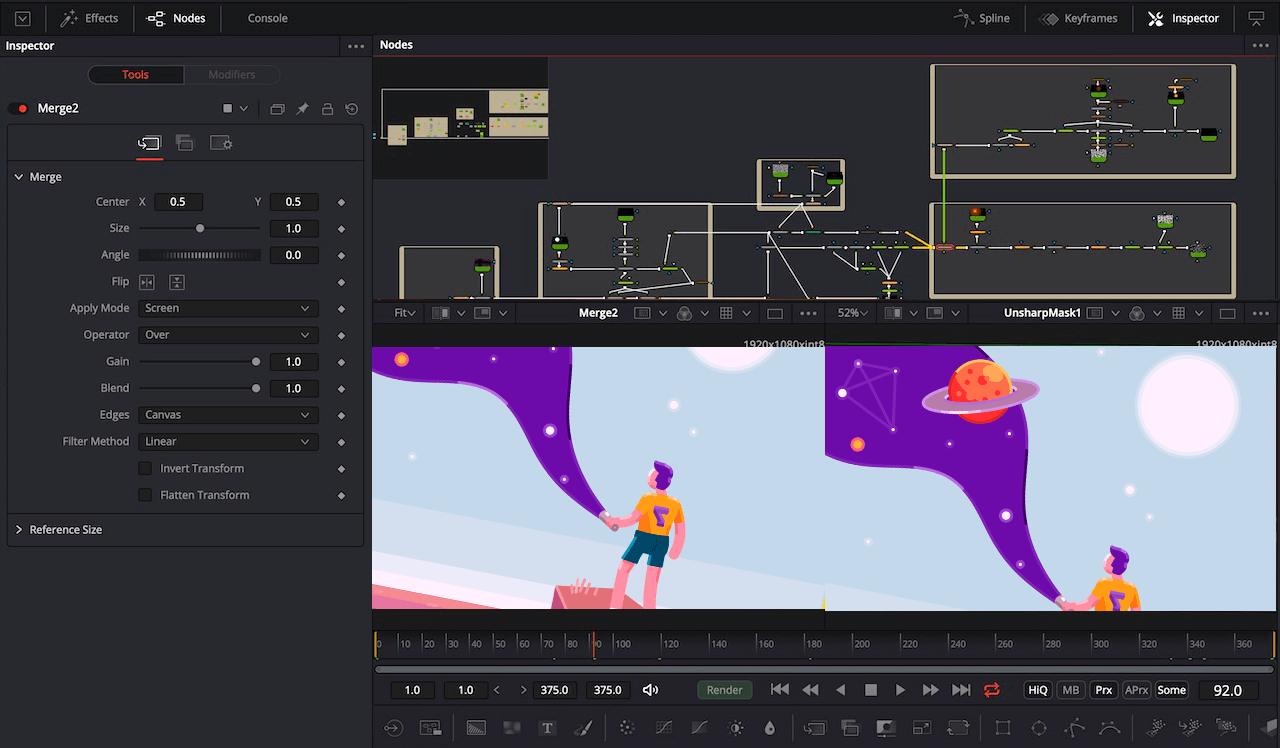1280x748 pixels.
Task: Click the Render button
Action: click(724, 689)
